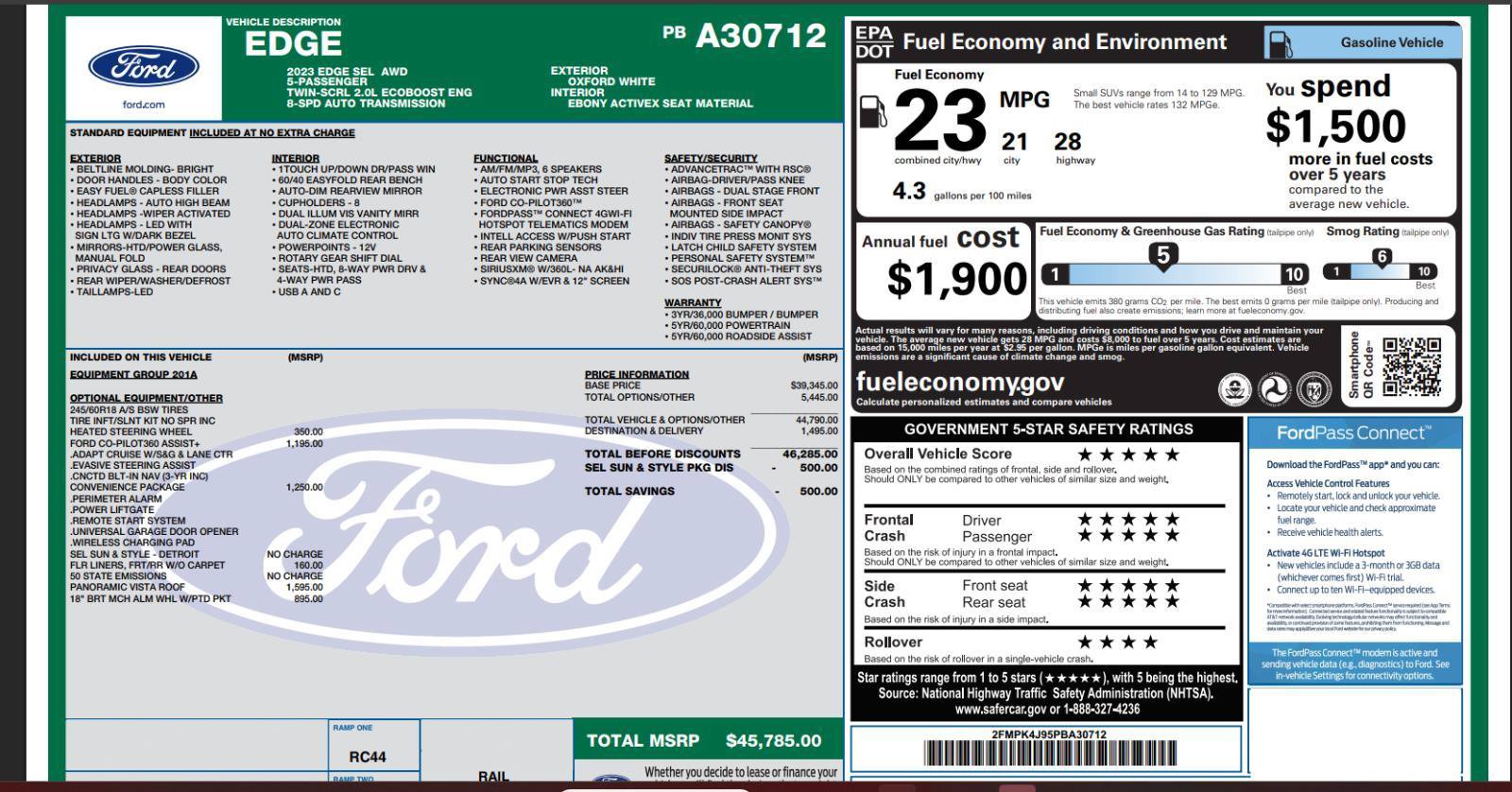Click the gas pump icon in Gasoline Vehicle header
The height and width of the screenshot is (792, 1512).
(1280, 43)
